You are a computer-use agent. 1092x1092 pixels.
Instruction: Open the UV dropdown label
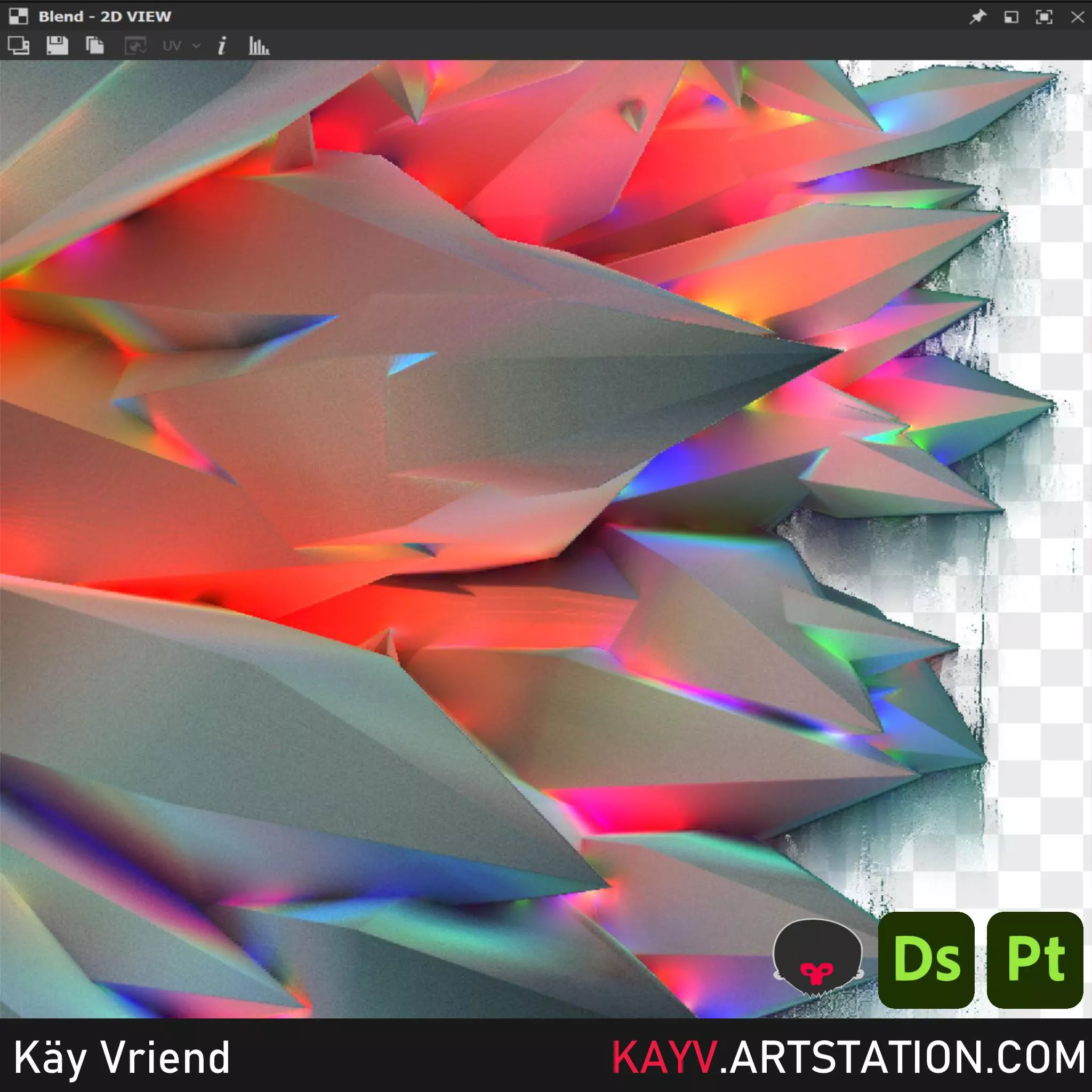coord(171,46)
